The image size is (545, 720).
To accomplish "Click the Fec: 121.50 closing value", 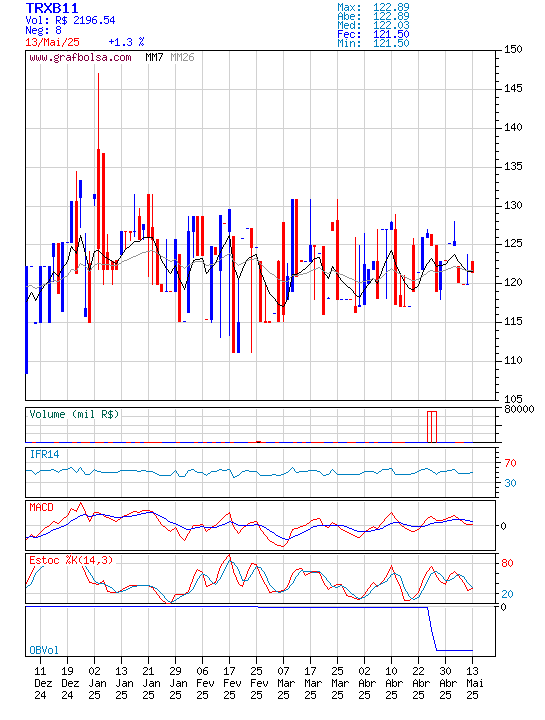I will click(x=373, y=34).
